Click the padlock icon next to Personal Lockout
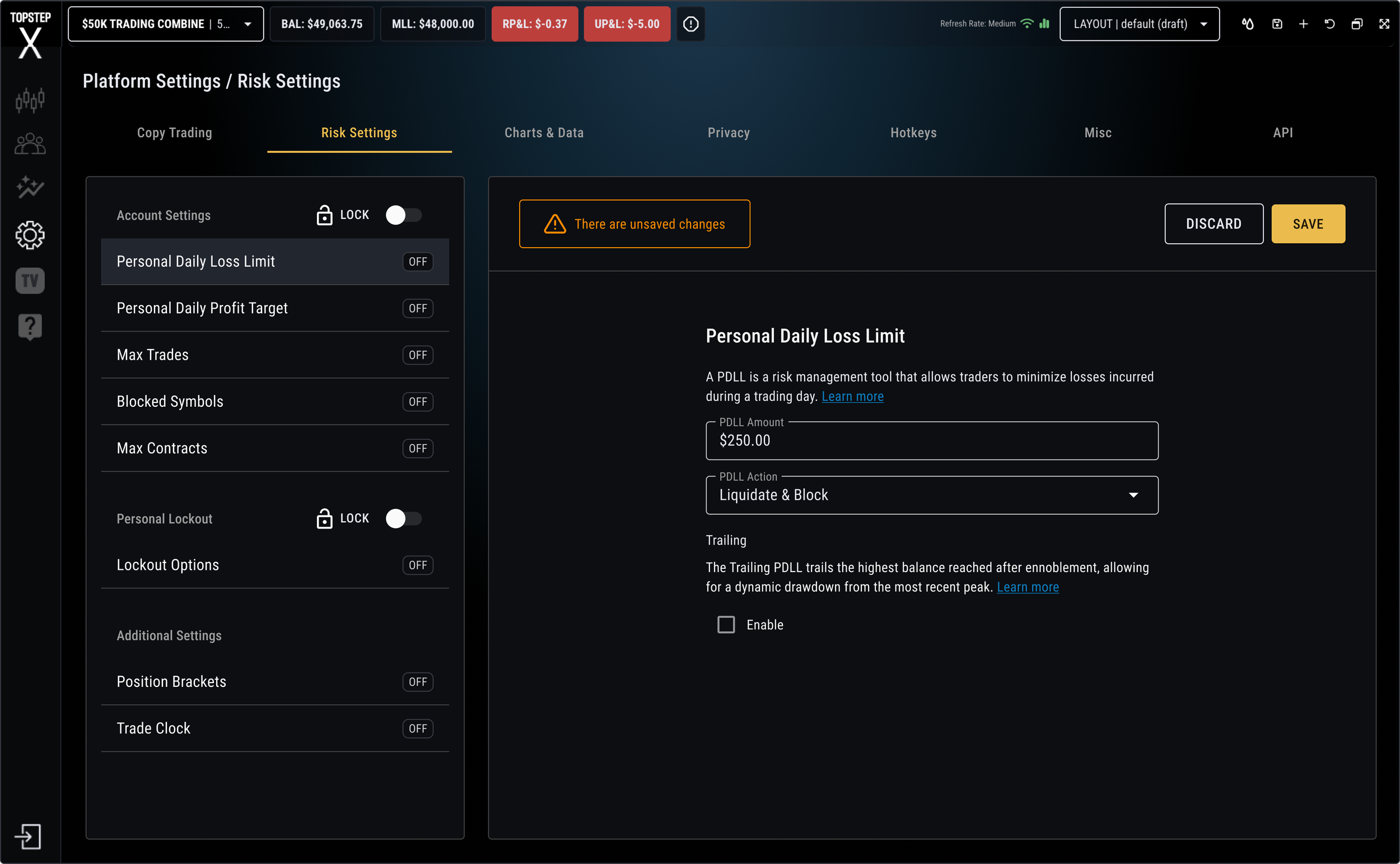This screenshot has height=864, width=1400. [324, 518]
